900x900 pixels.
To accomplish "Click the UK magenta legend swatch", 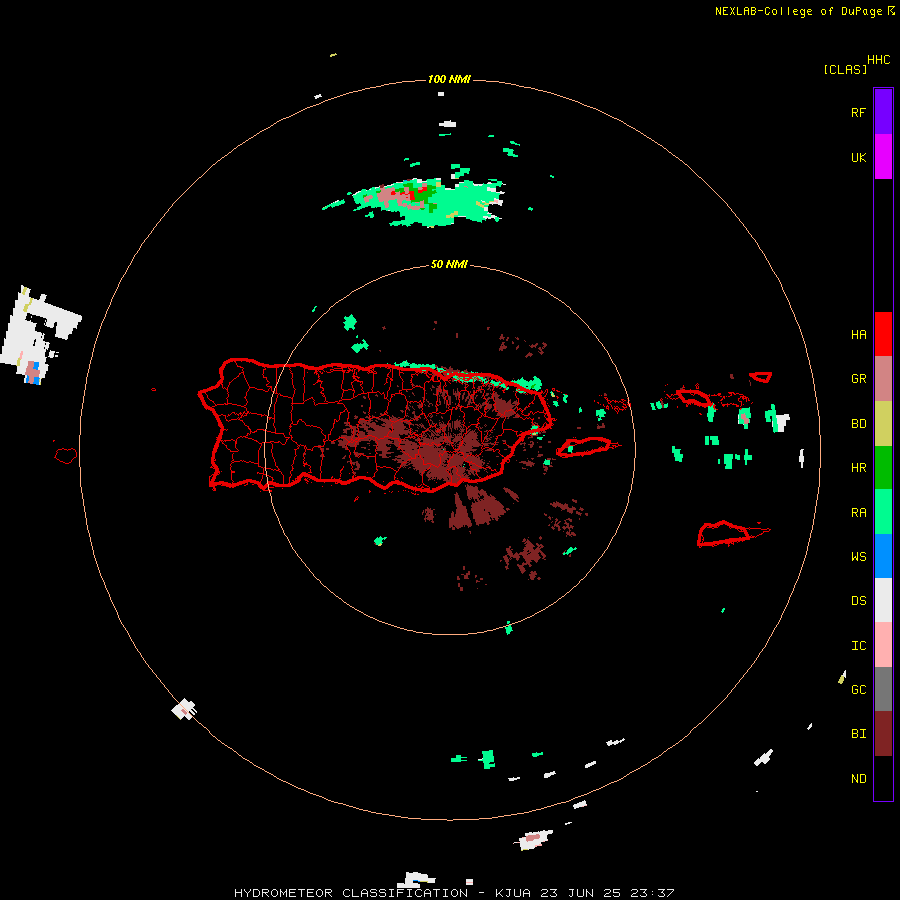I will [883, 157].
